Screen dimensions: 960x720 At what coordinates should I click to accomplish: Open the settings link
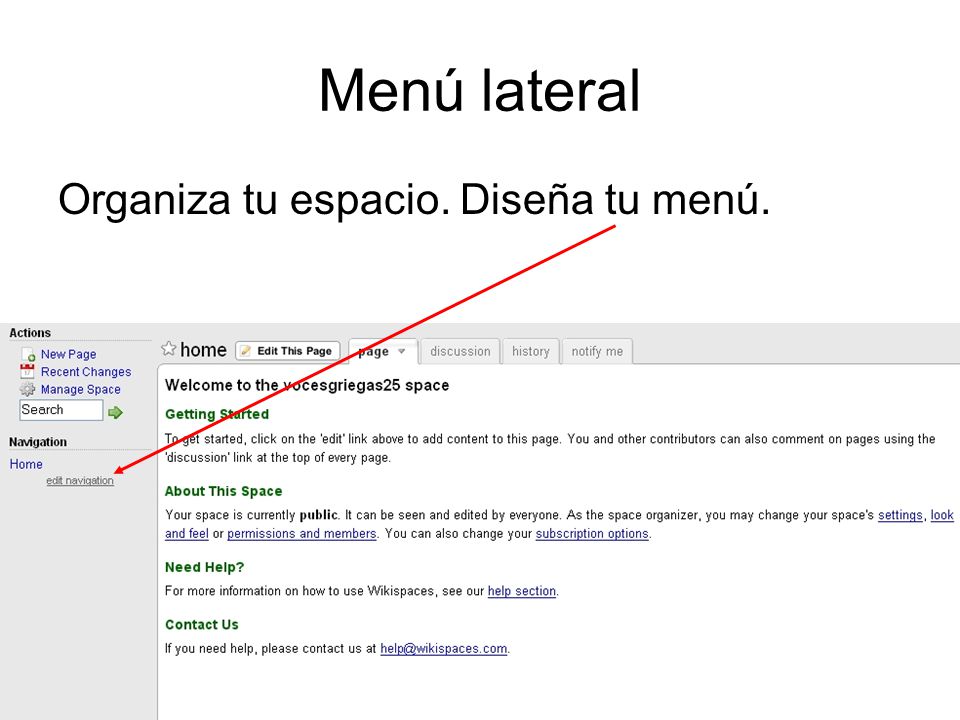click(x=900, y=515)
